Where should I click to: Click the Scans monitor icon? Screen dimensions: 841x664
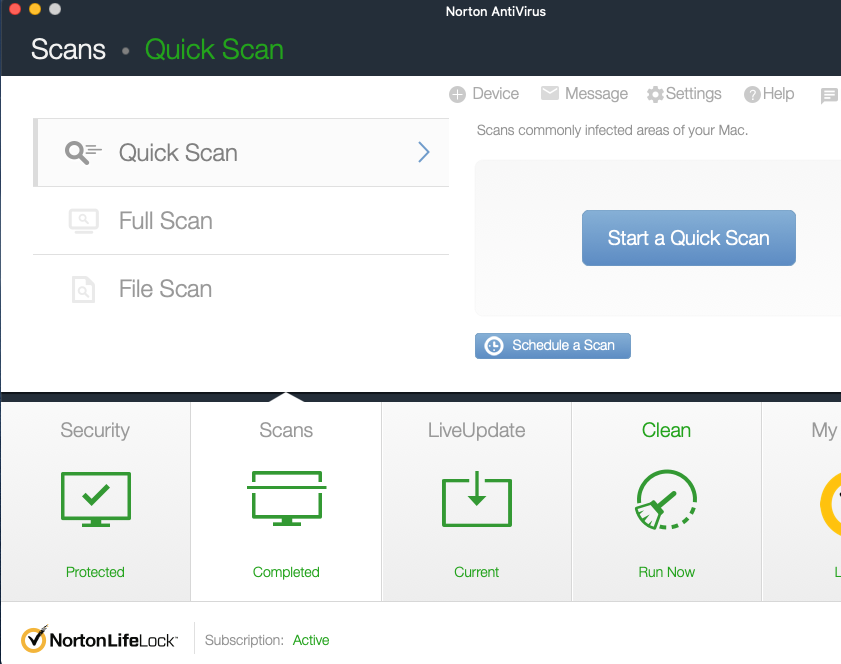(286, 498)
